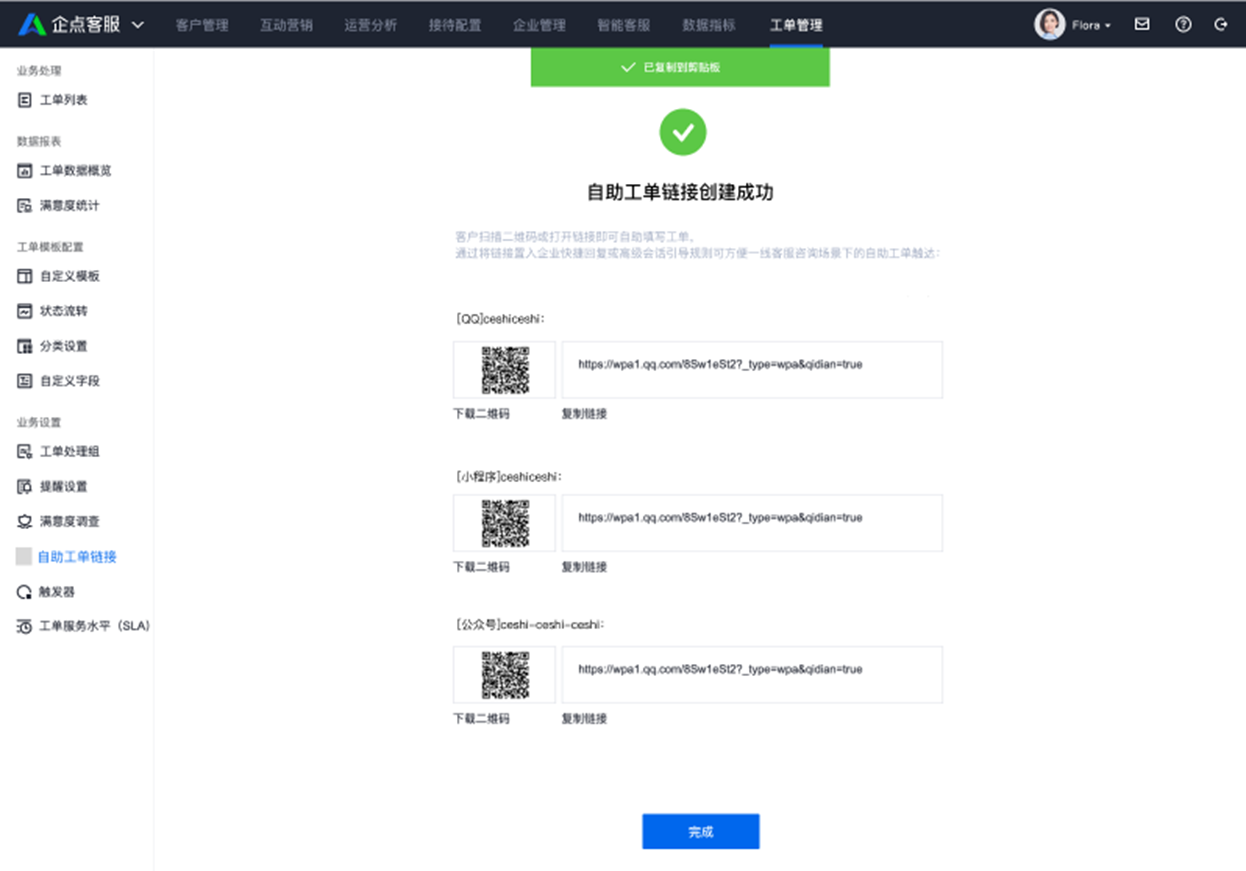Open the help question mark icon
Viewport: 1246px width, 871px height.
point(1183,25)
